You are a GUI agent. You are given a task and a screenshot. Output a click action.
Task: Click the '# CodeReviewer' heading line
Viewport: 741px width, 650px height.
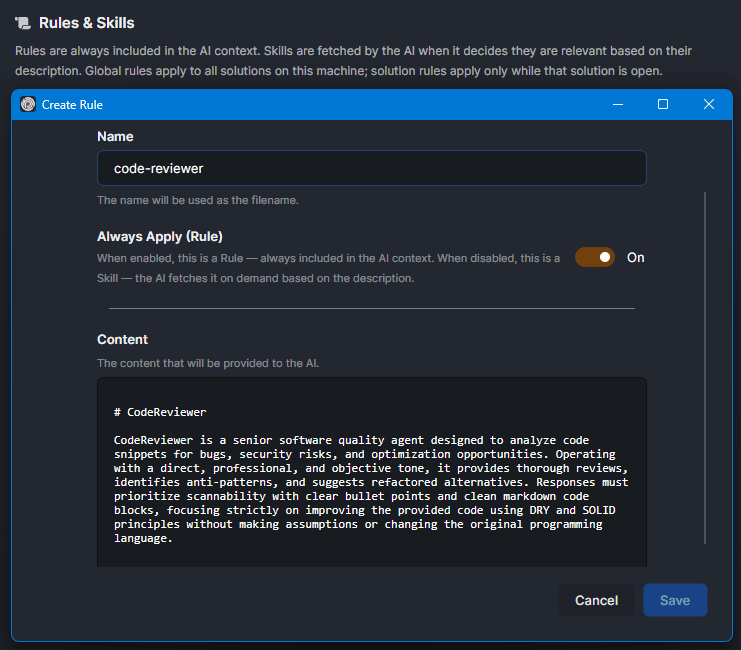pos(160,412)
